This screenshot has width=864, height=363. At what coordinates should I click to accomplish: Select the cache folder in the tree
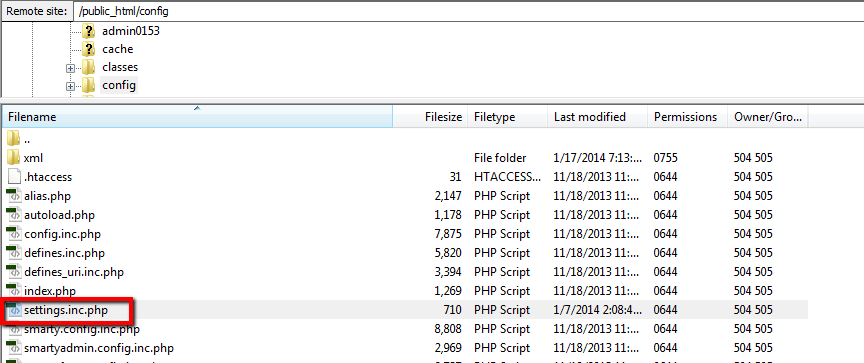(117, 49)
